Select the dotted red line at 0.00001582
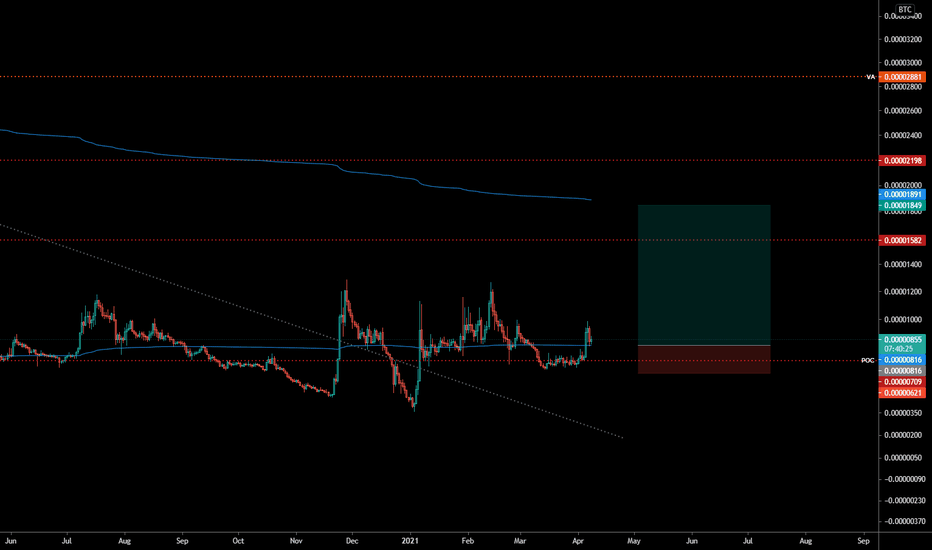 click(439, 240)
